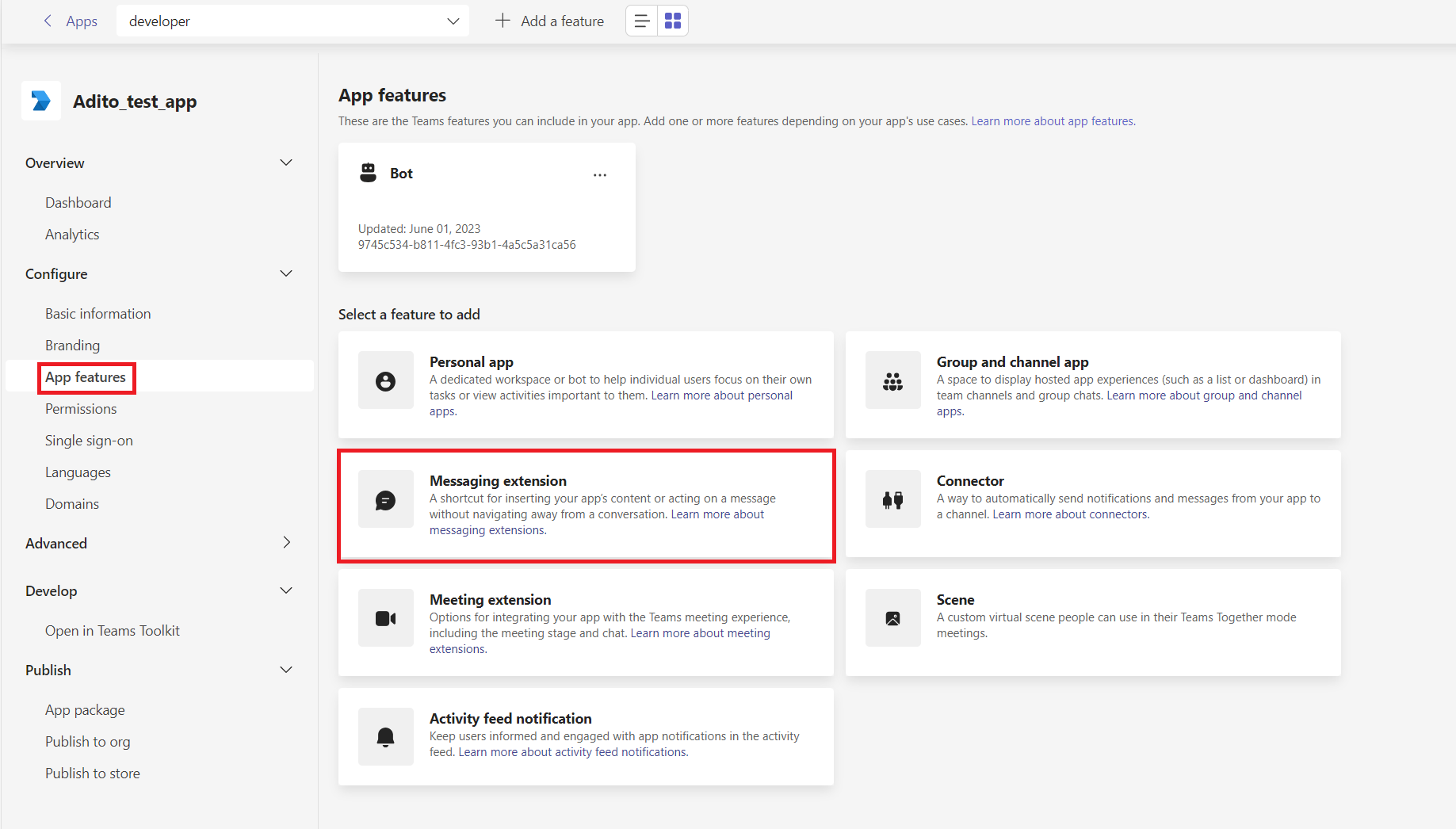Screen dimensions: 1456x829
Task: Expand the Advanced section
Action: pyautogui.click(x=286, y=543)
